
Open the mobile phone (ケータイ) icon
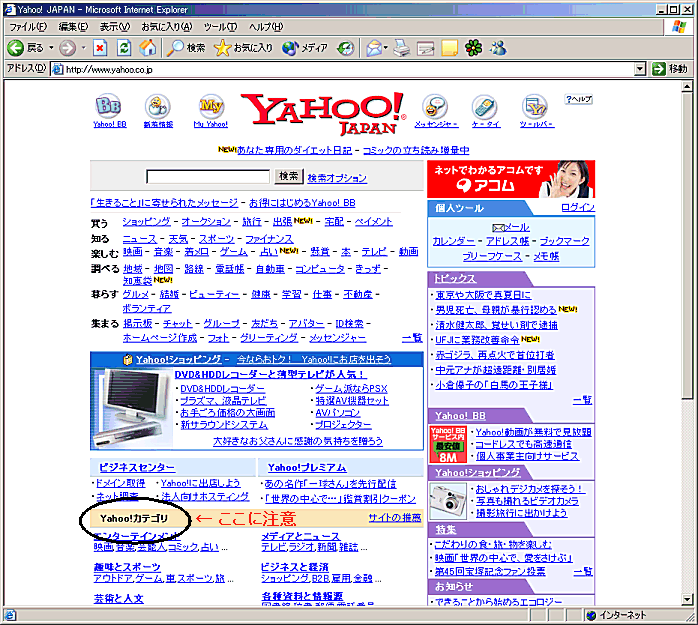click(x=484, y=107)
